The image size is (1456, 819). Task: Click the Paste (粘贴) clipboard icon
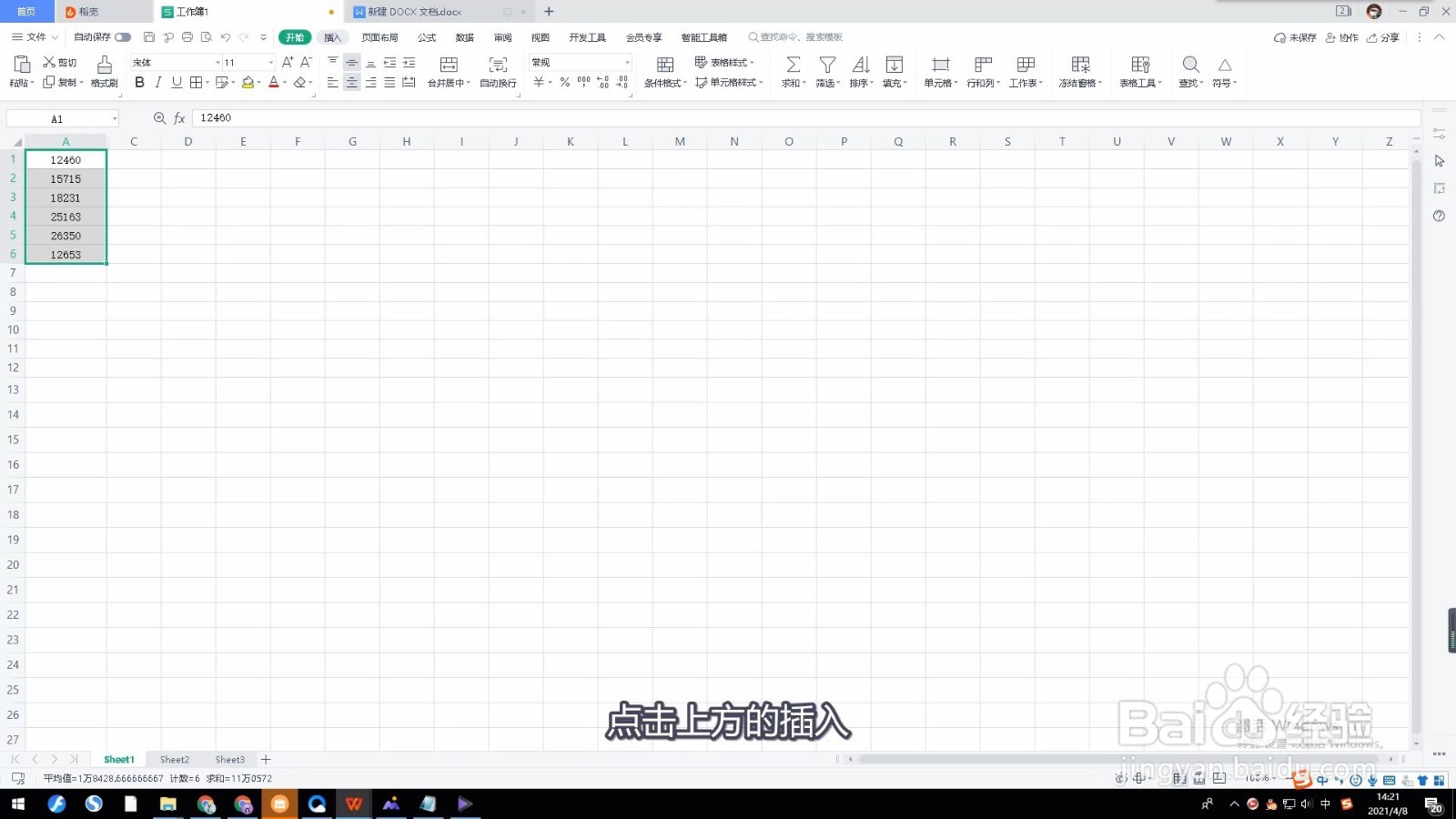[22, 64]
